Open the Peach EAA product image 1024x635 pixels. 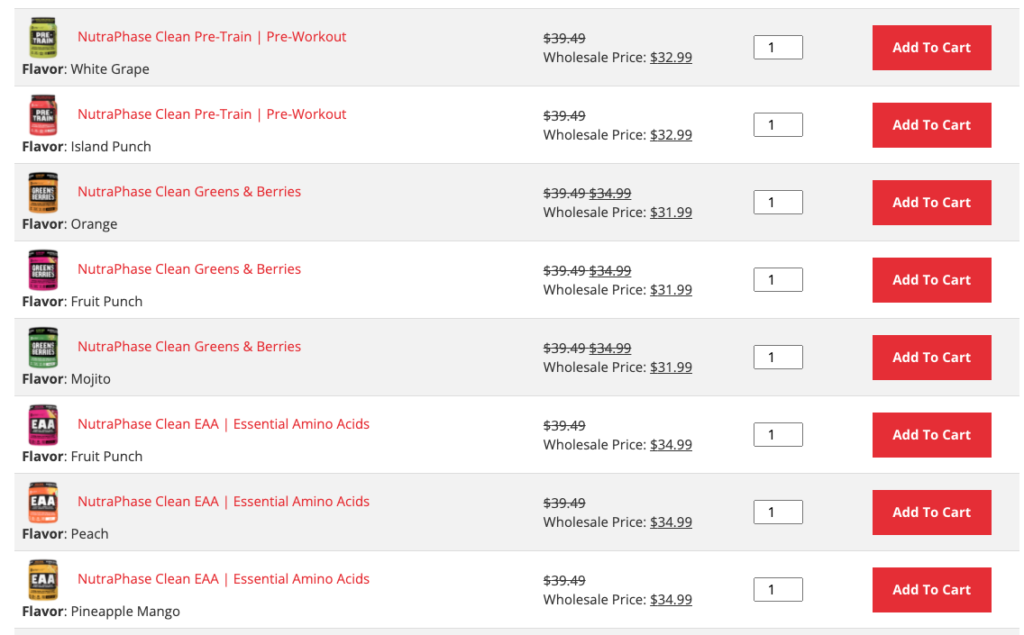tap(43, 502)
